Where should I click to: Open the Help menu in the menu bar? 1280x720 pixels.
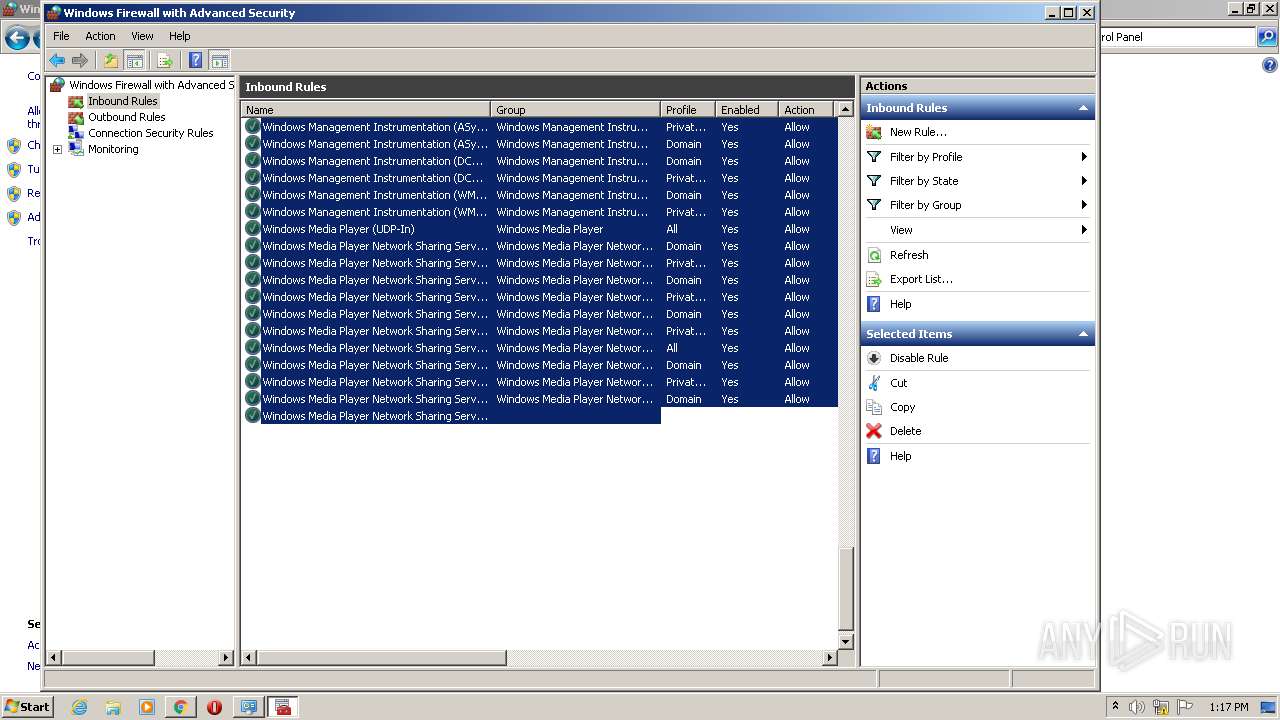tap(180, 36)
